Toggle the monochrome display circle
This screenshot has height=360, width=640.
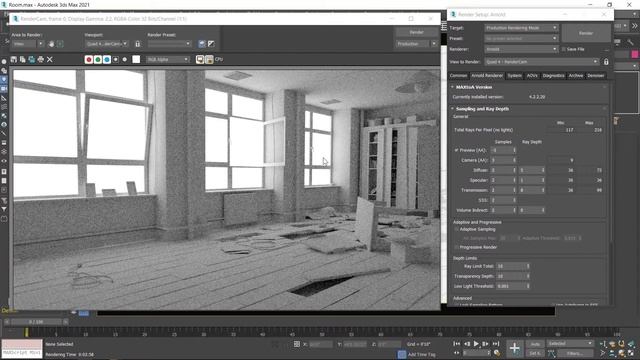(x=125, y=60)
